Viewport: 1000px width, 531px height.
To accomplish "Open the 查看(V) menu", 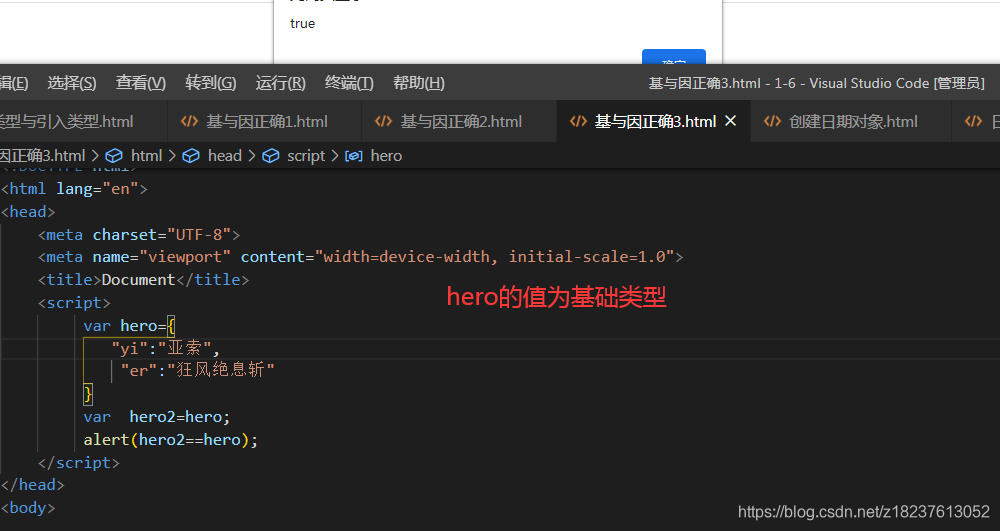I will pos(140,83).
